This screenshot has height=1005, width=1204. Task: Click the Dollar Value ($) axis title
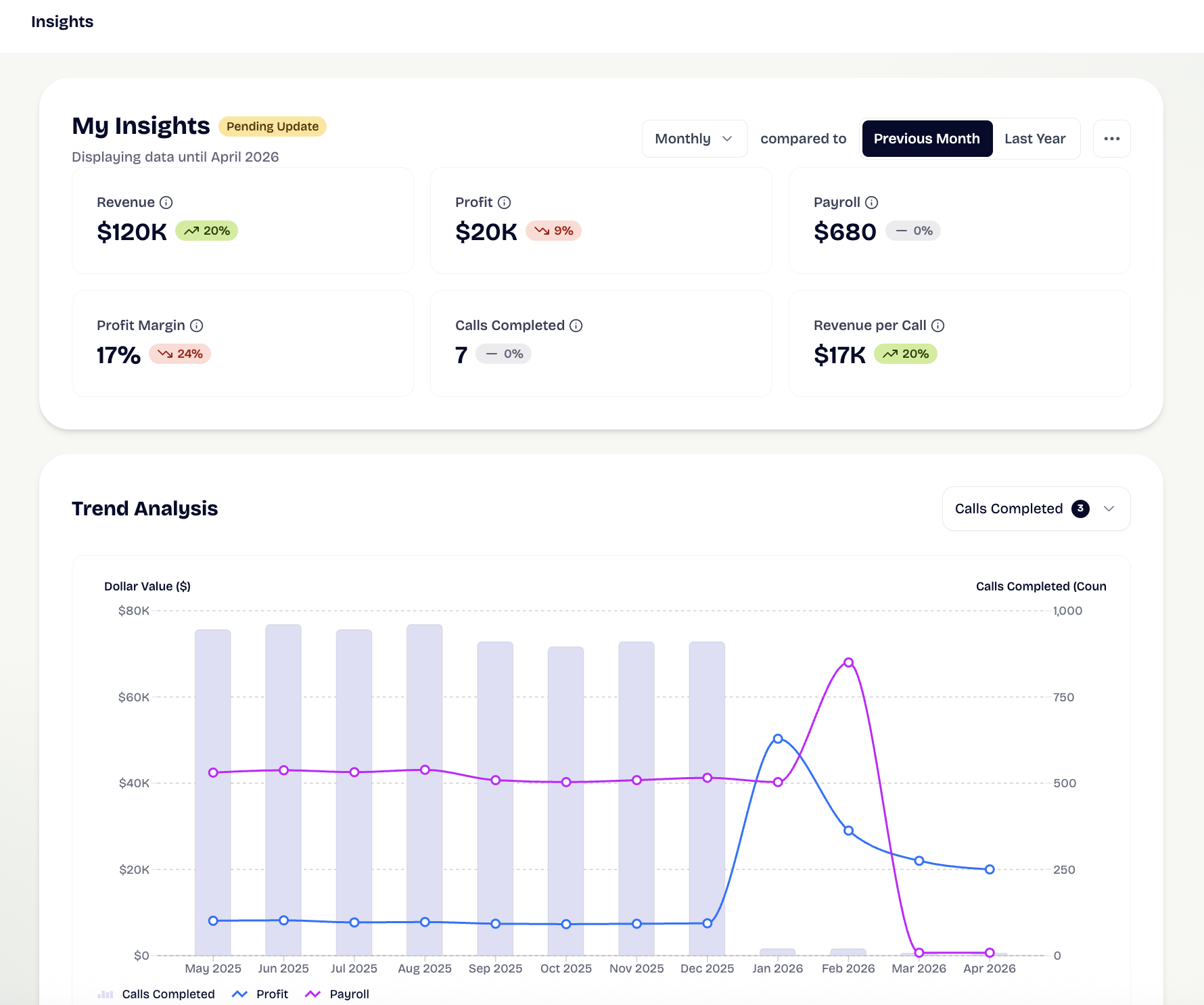(x=147, y=586)
